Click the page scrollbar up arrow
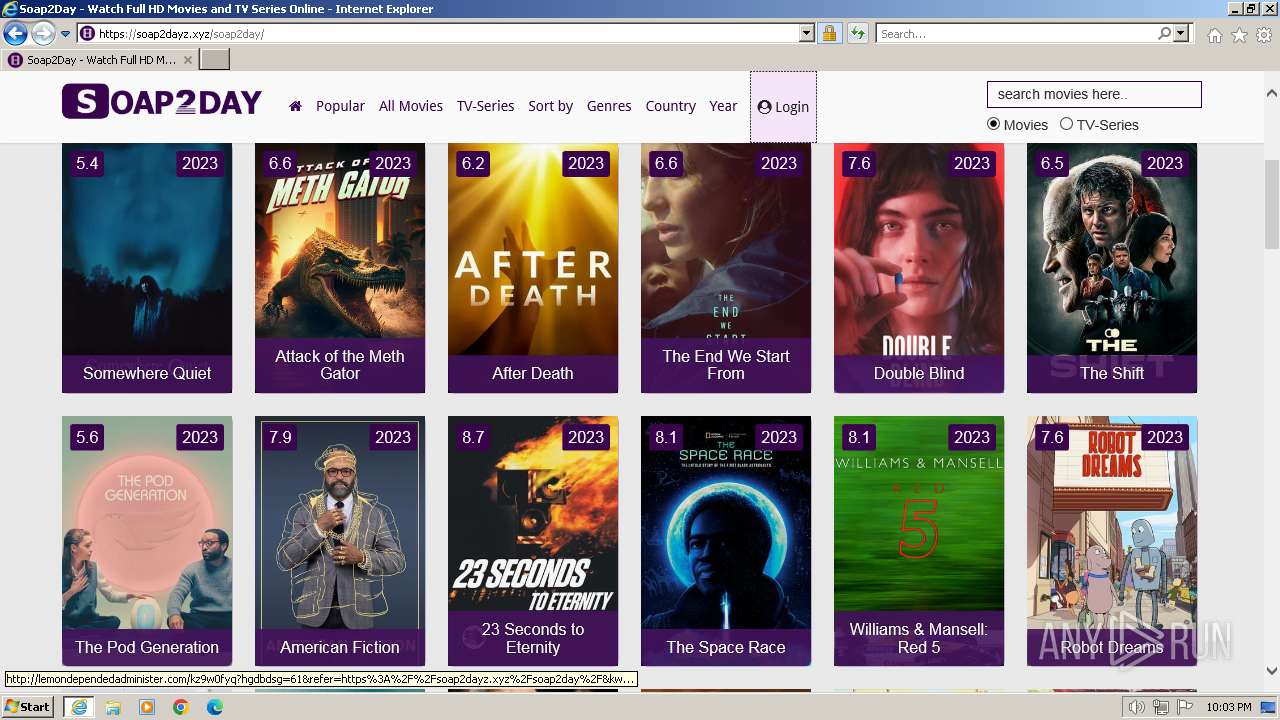The image size is (1280, 720). [1272, 94]
